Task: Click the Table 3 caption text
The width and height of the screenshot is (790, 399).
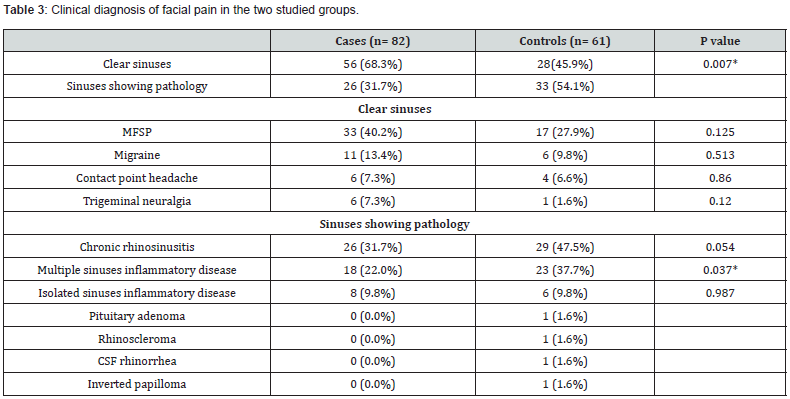Action: click(181, 10)
